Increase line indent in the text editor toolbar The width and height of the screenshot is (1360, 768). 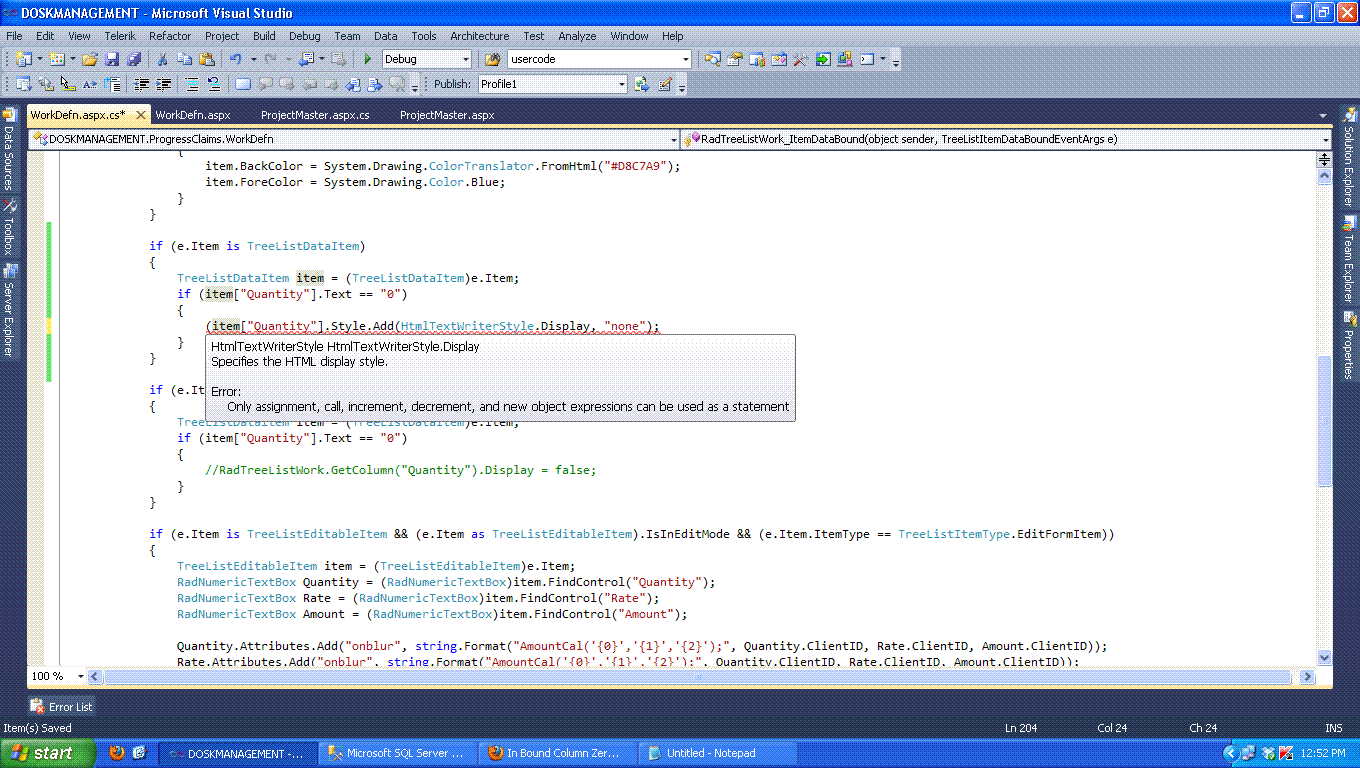163,85
